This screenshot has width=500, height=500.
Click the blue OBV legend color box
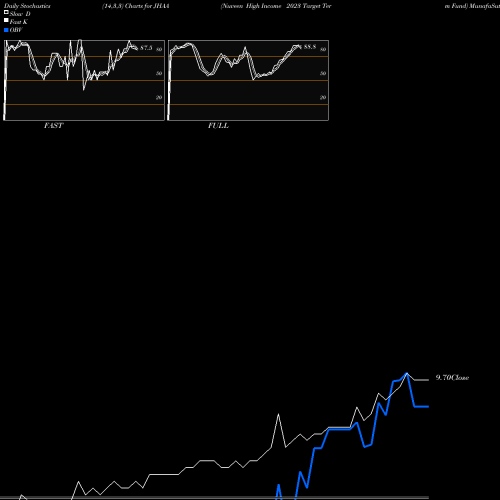[x=6, y=30]
